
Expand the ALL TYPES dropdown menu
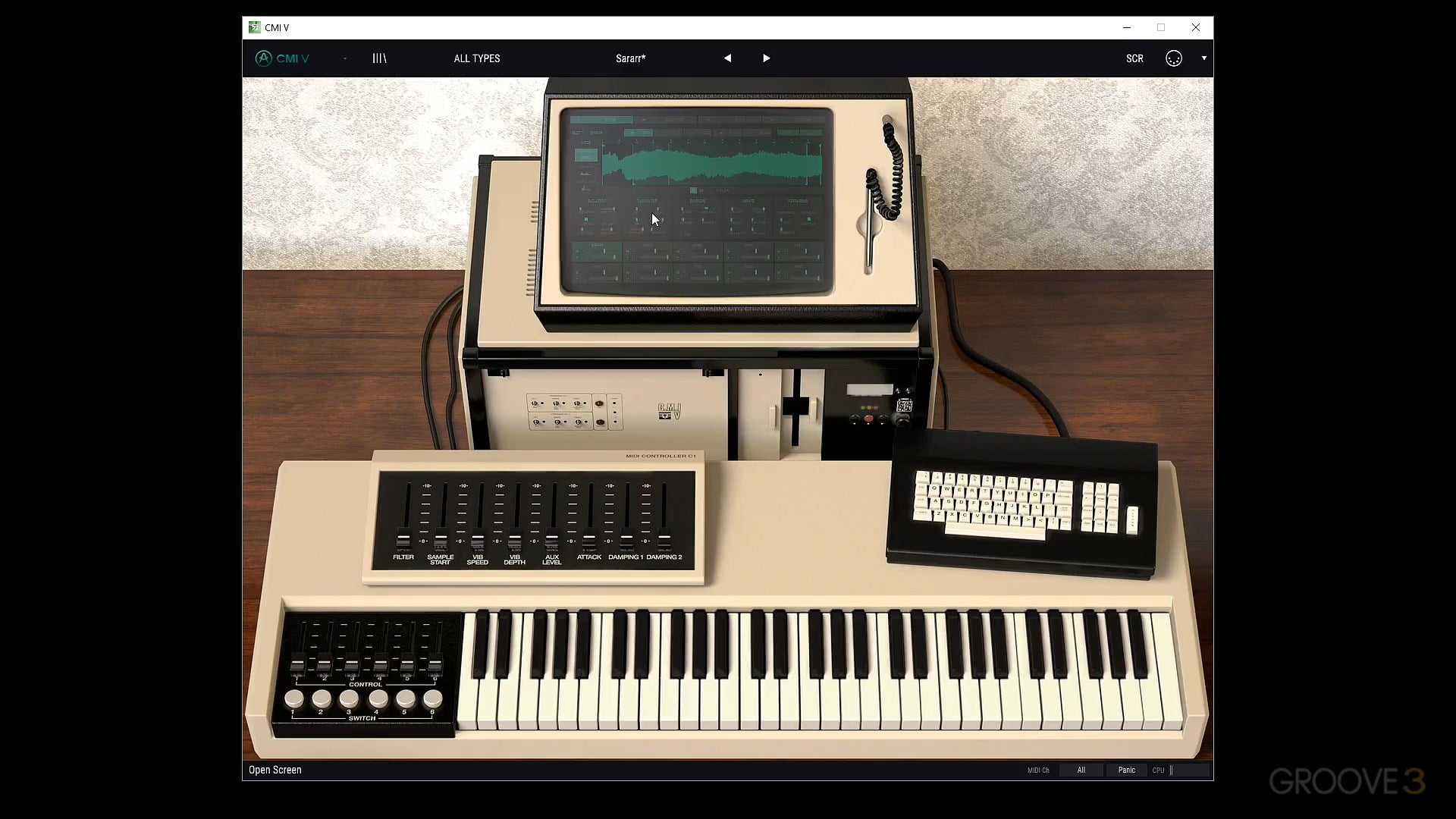coord(477,58)
